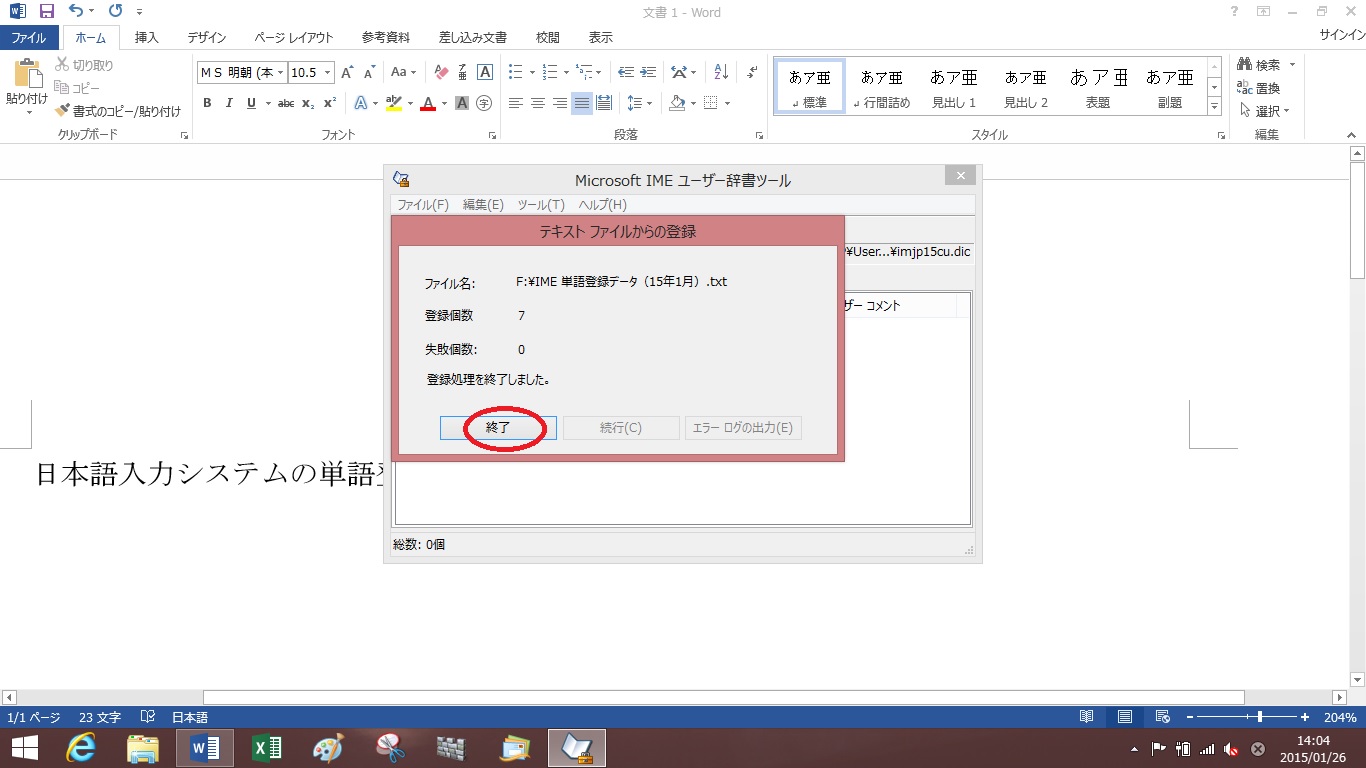Open Excel from the taskbar
1366x768 pixels.
point(267,748)
